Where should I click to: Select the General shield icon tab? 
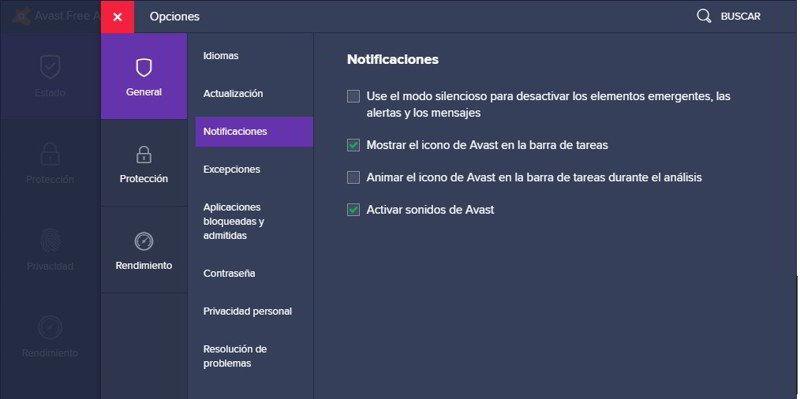pyautogui.click(x=144, y=76)
